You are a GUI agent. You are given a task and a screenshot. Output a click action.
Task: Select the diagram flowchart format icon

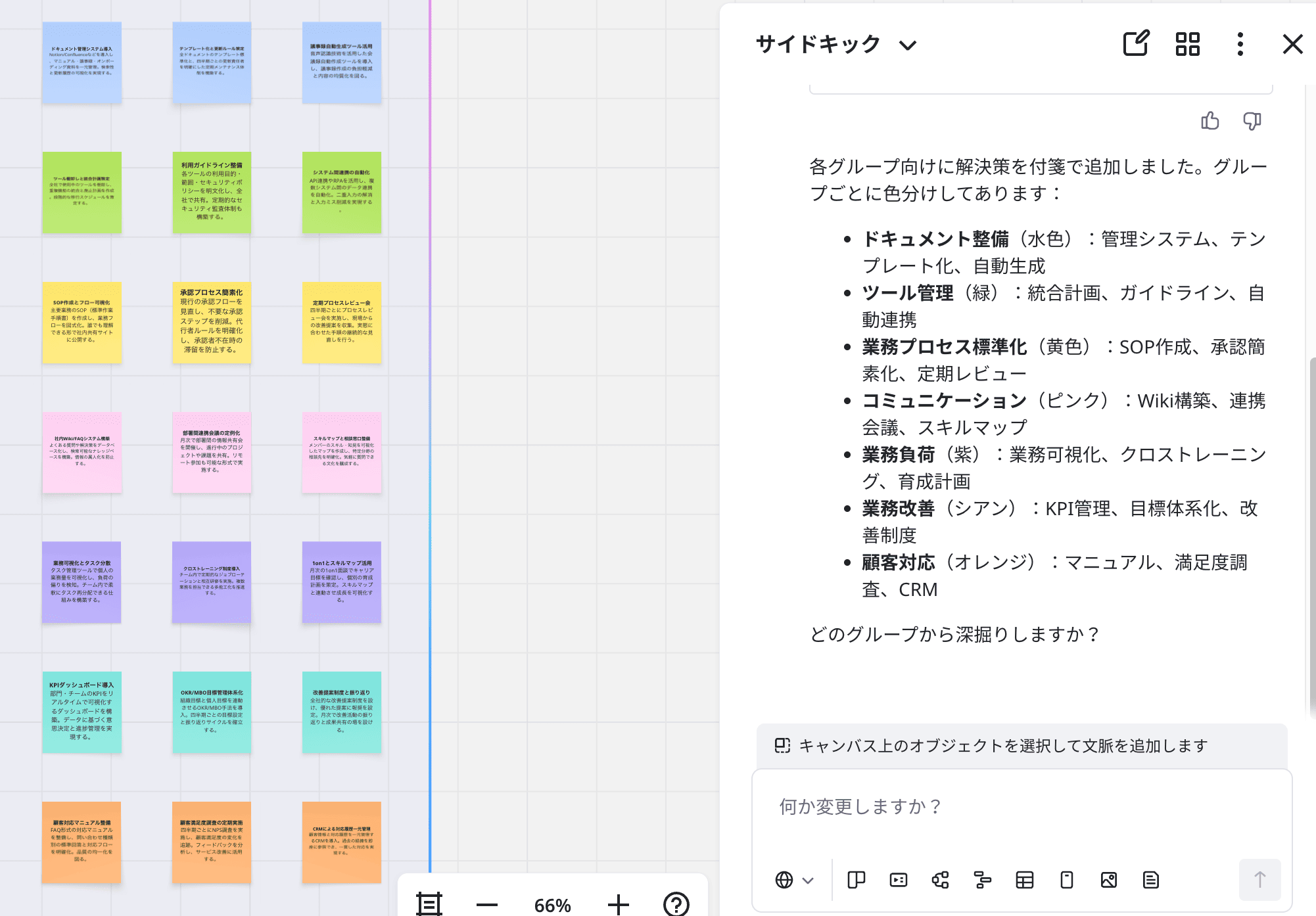940,880
